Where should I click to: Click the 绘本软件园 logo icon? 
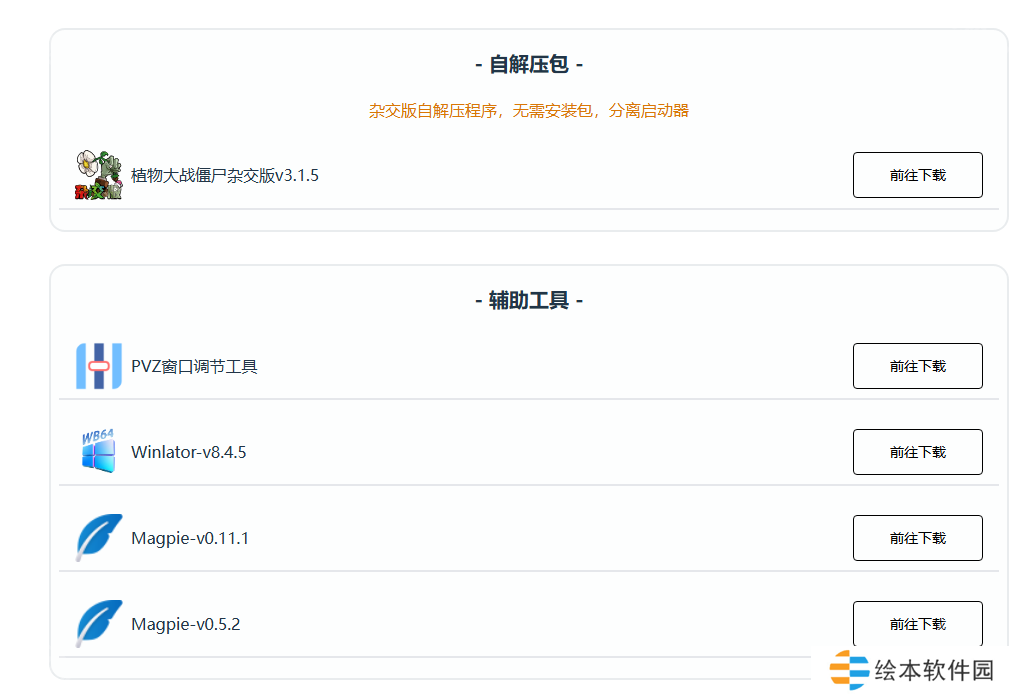coord(849,670)
